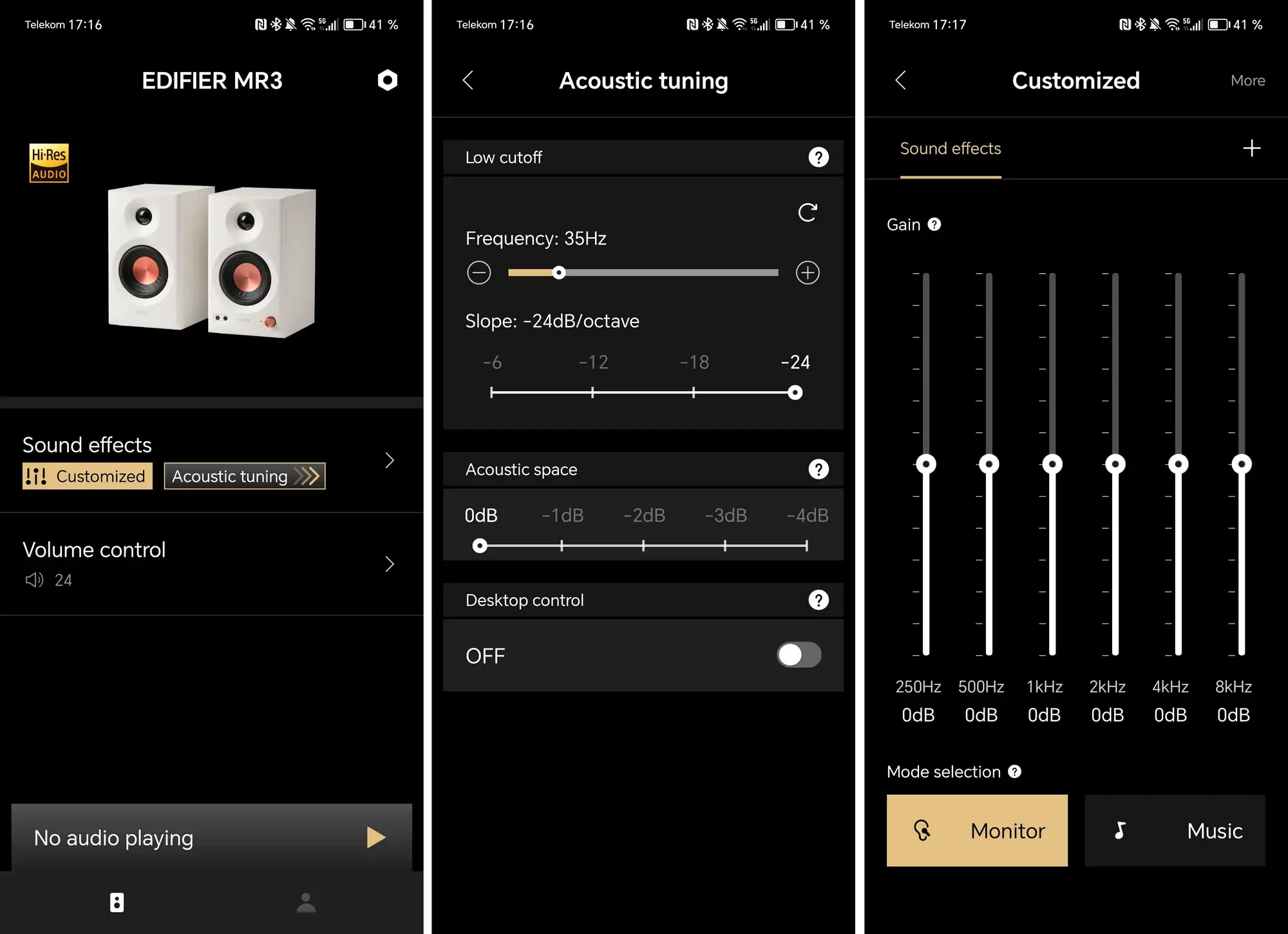Tap the Wi-Fi icon in left screen status bar
Image resolution: width=1288 pixels, height=934 pixels.
pos(308,24)
